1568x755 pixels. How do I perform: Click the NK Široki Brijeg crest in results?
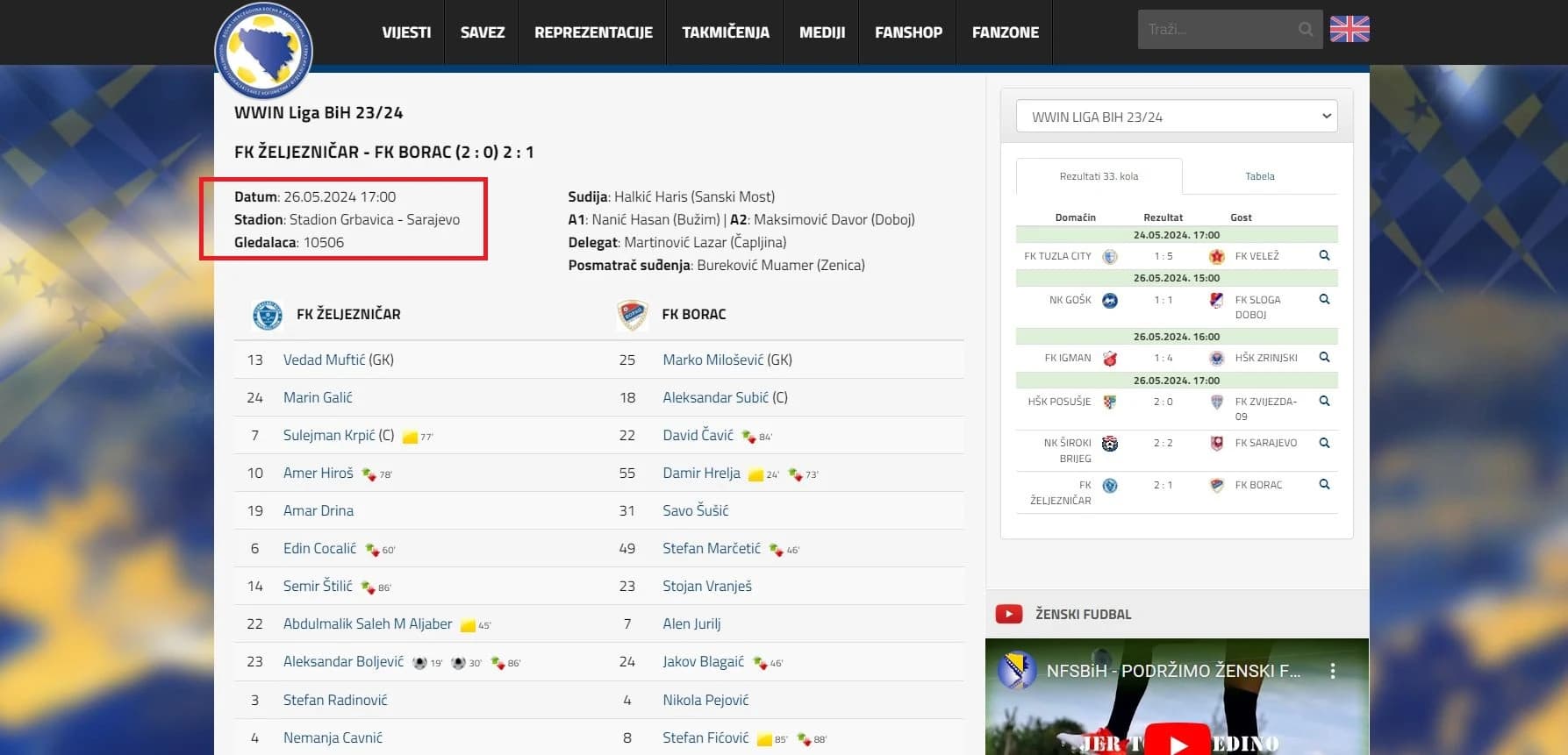point(1110,444)
